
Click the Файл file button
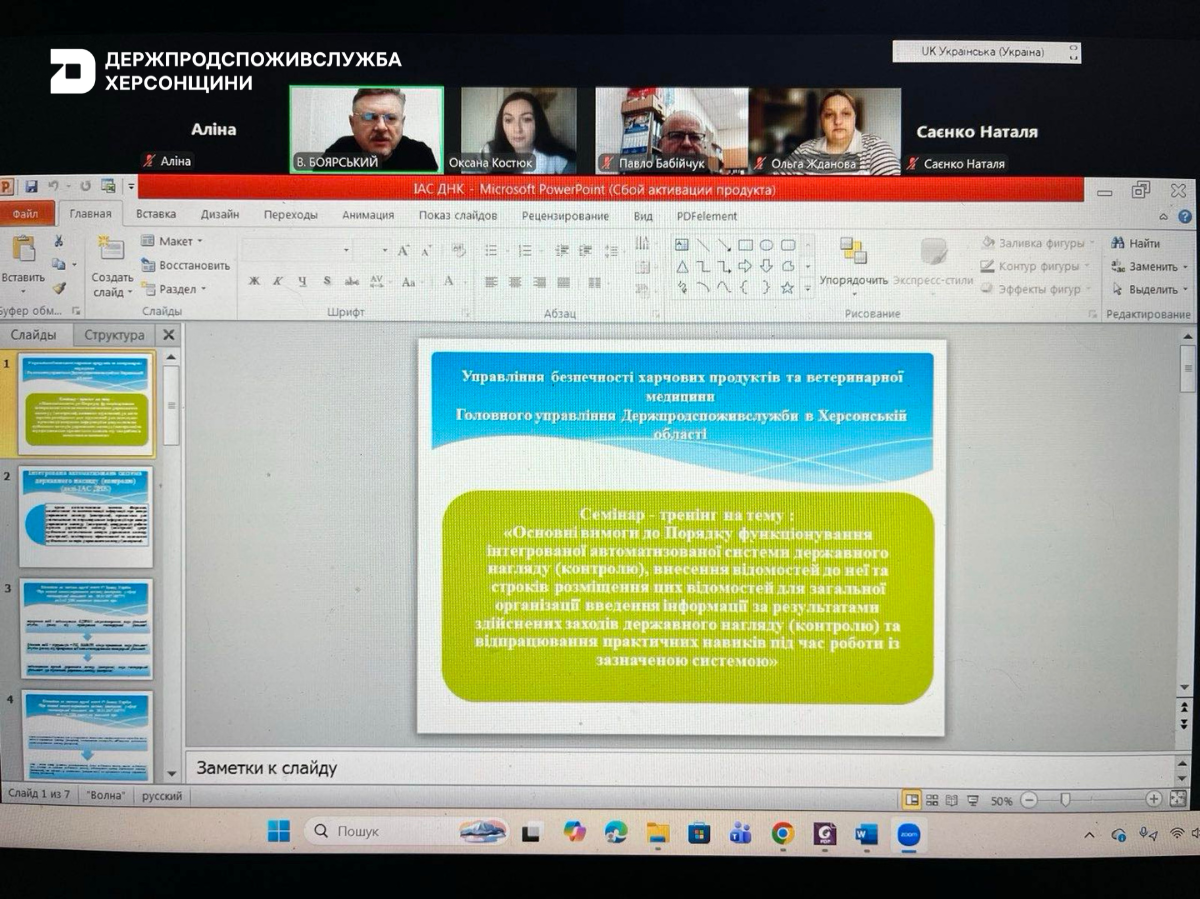tap(26, 215)
